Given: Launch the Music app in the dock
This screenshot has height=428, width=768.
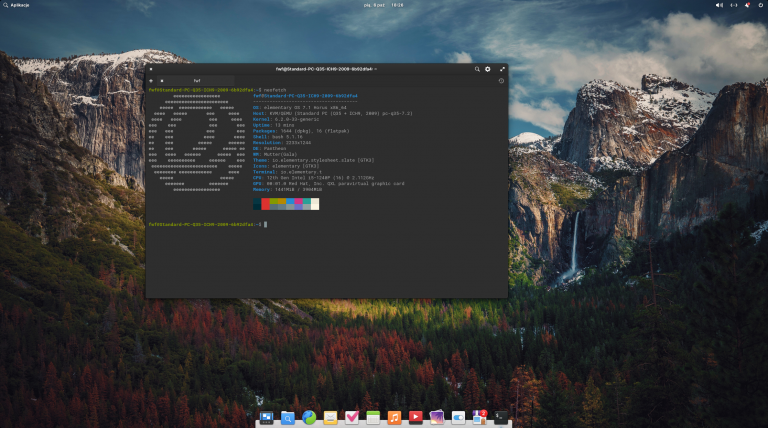Looking at the screenshot, I should pos(394,417).
